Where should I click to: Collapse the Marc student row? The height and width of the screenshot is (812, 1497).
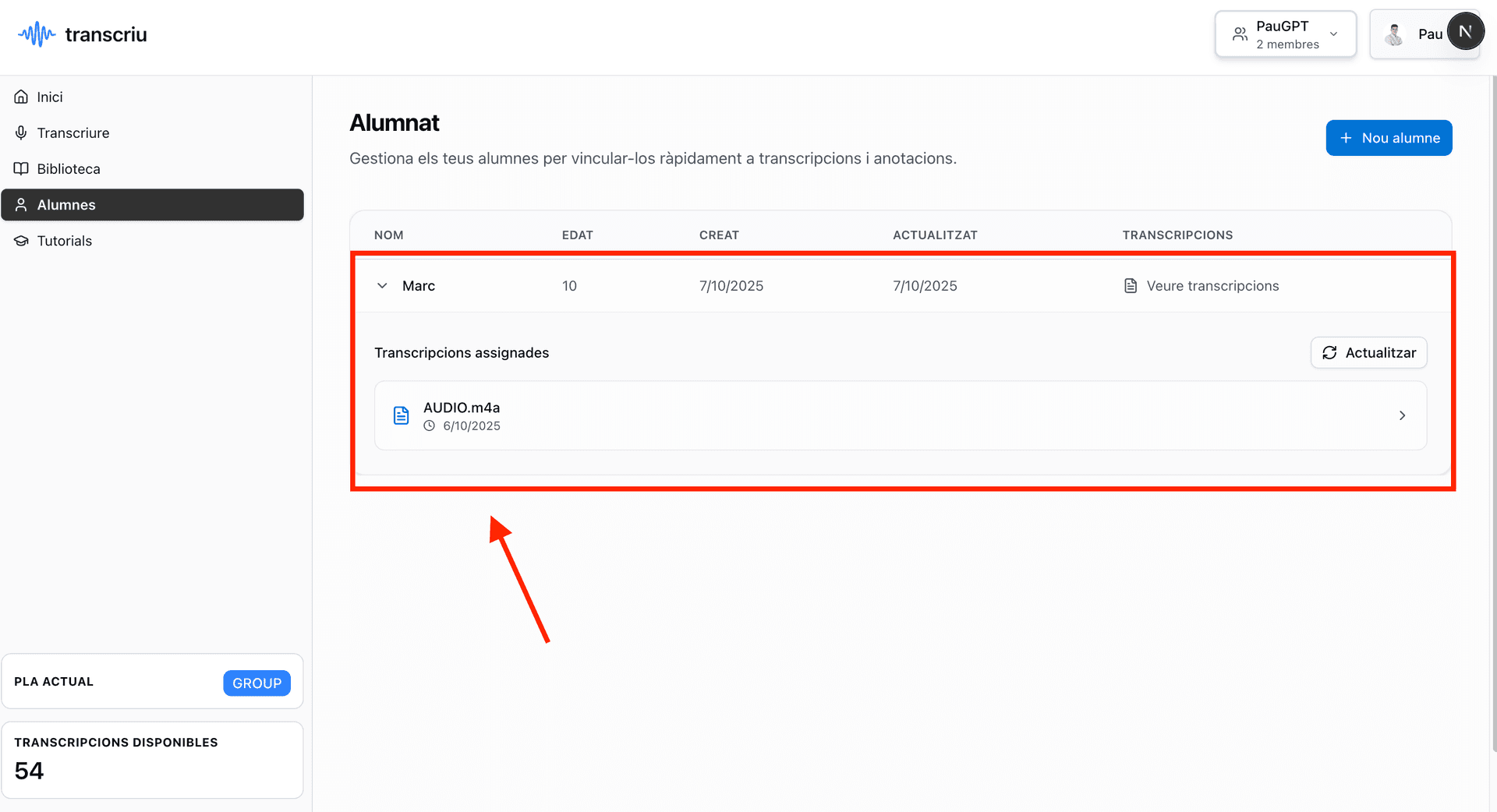pos(382,286)
